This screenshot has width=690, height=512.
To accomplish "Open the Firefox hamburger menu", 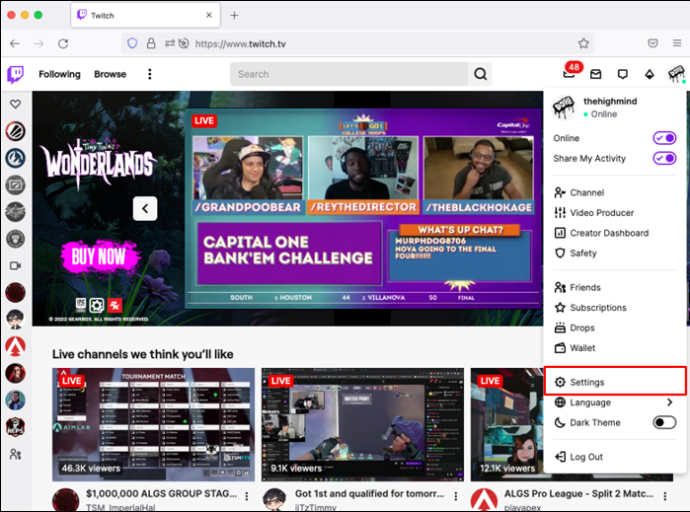I will [x=677, y=43].
